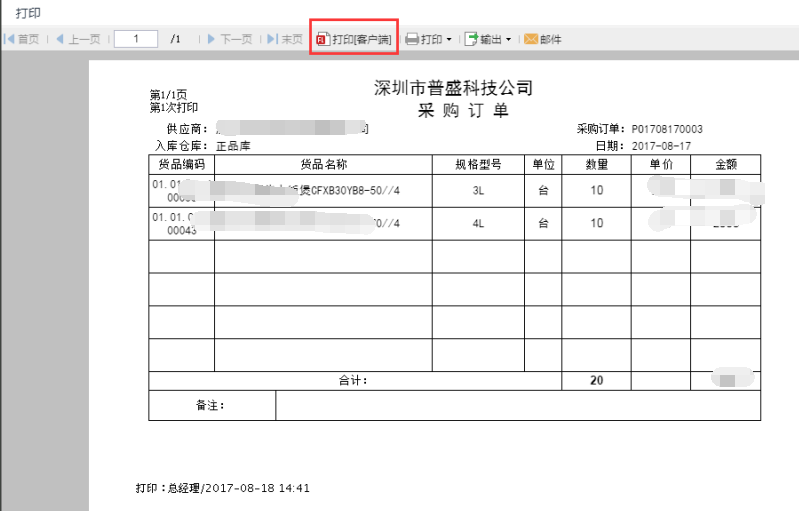
Task: Click the 规格型号 cell showing 3L
Action: (x=478, y=190)
